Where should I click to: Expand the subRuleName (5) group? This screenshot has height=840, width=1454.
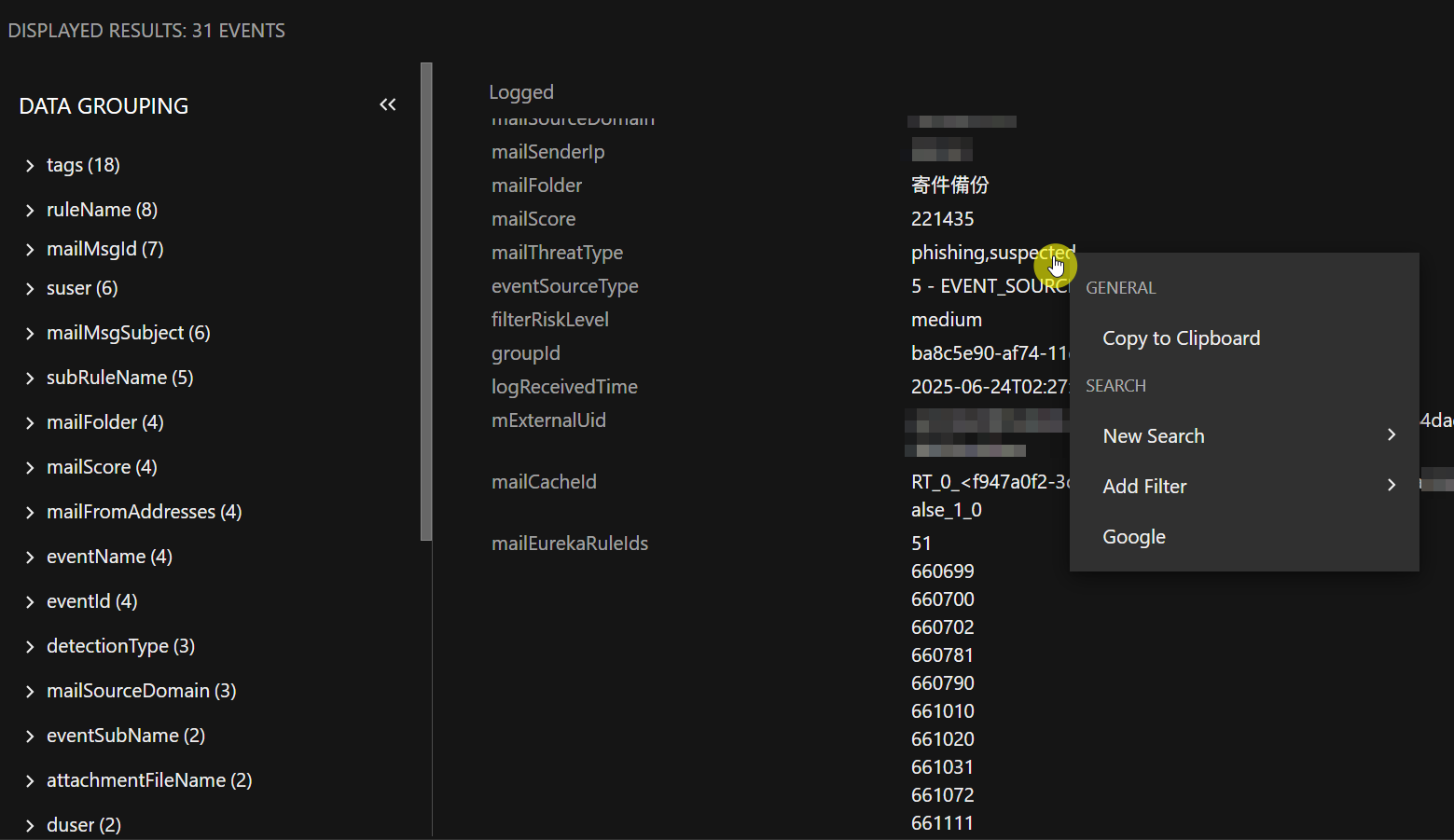[x=30, y=379]
